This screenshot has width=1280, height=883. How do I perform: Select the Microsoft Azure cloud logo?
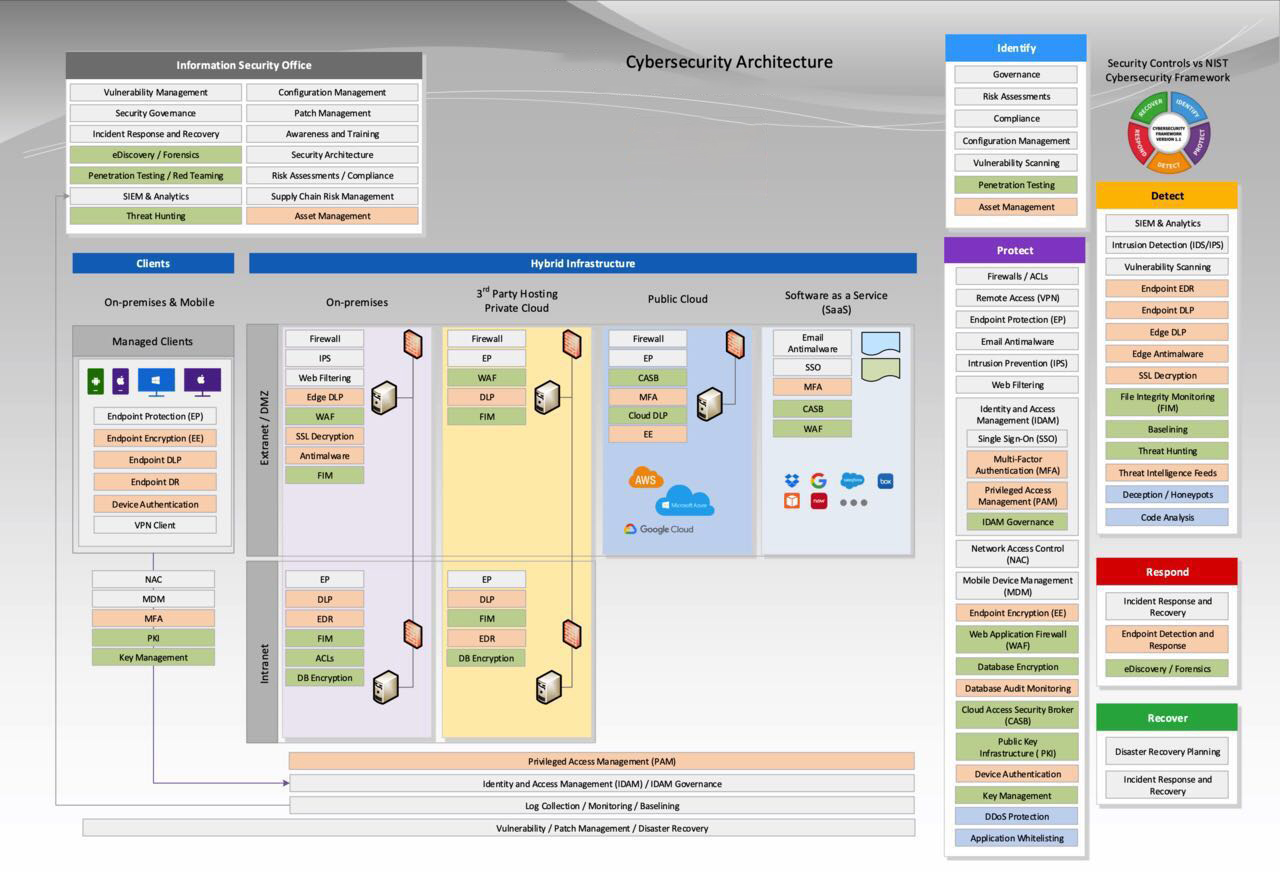click(x=685, y=501)
